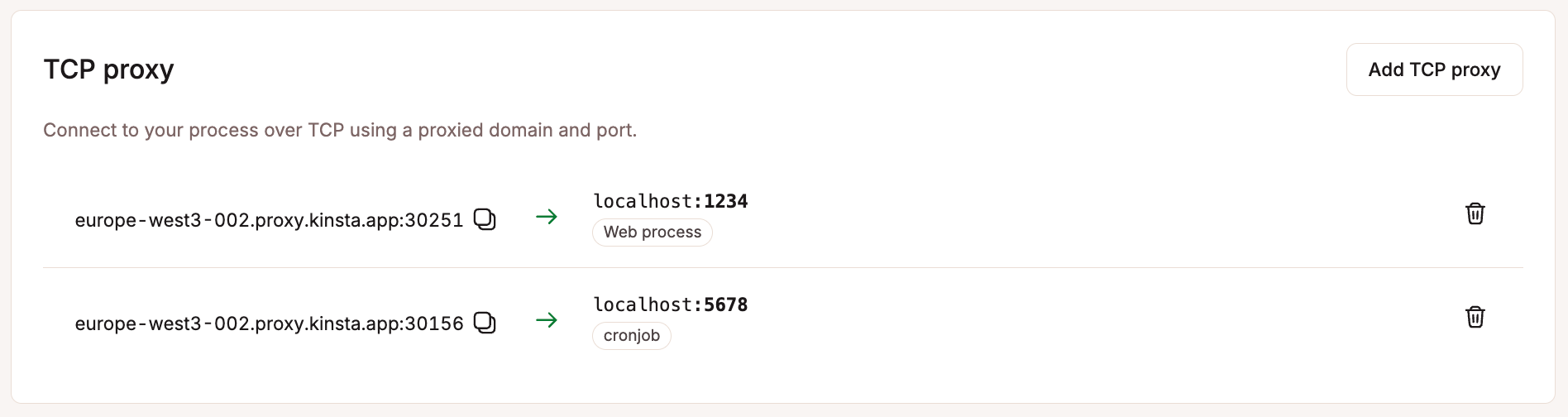Delete the localhost:5678 cronjob proxy
1568x417 pixels.
1475,317
